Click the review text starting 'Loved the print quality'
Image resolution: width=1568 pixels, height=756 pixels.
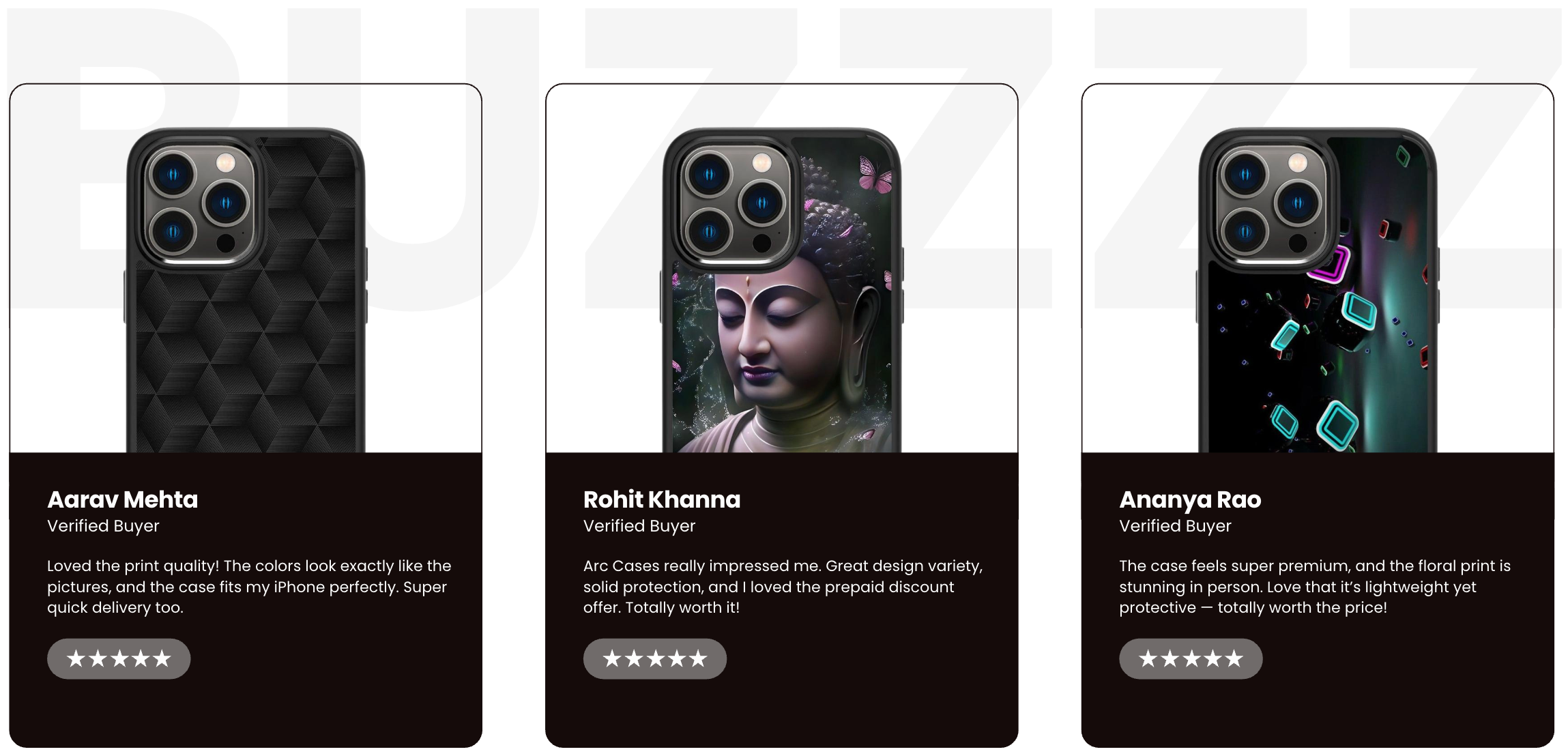[249, 587]
